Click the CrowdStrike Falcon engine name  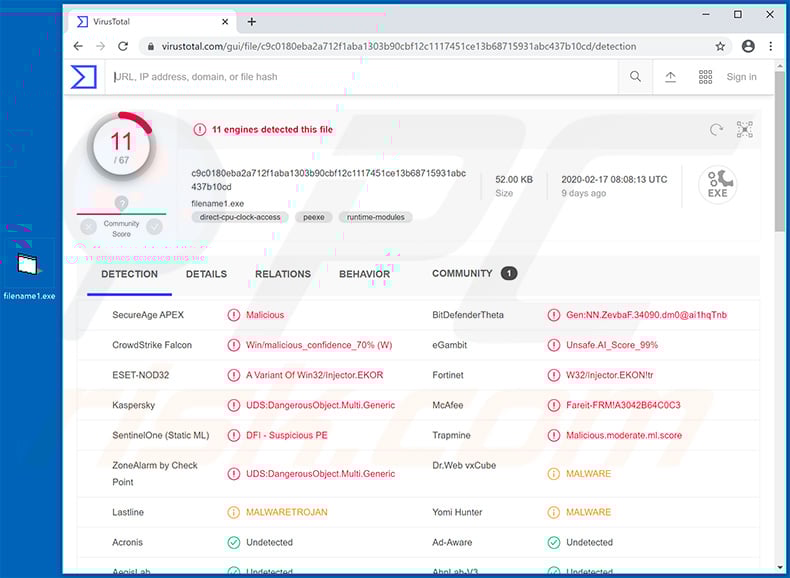pyautogui.click(x=152, y=345)
